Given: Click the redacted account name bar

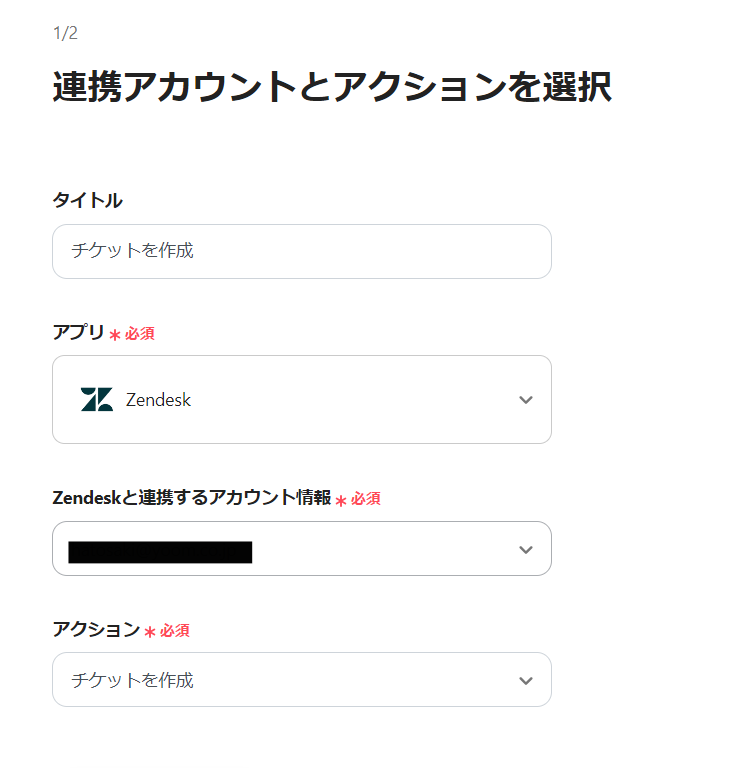Looking at the screenshot, I should coord(160,551).
